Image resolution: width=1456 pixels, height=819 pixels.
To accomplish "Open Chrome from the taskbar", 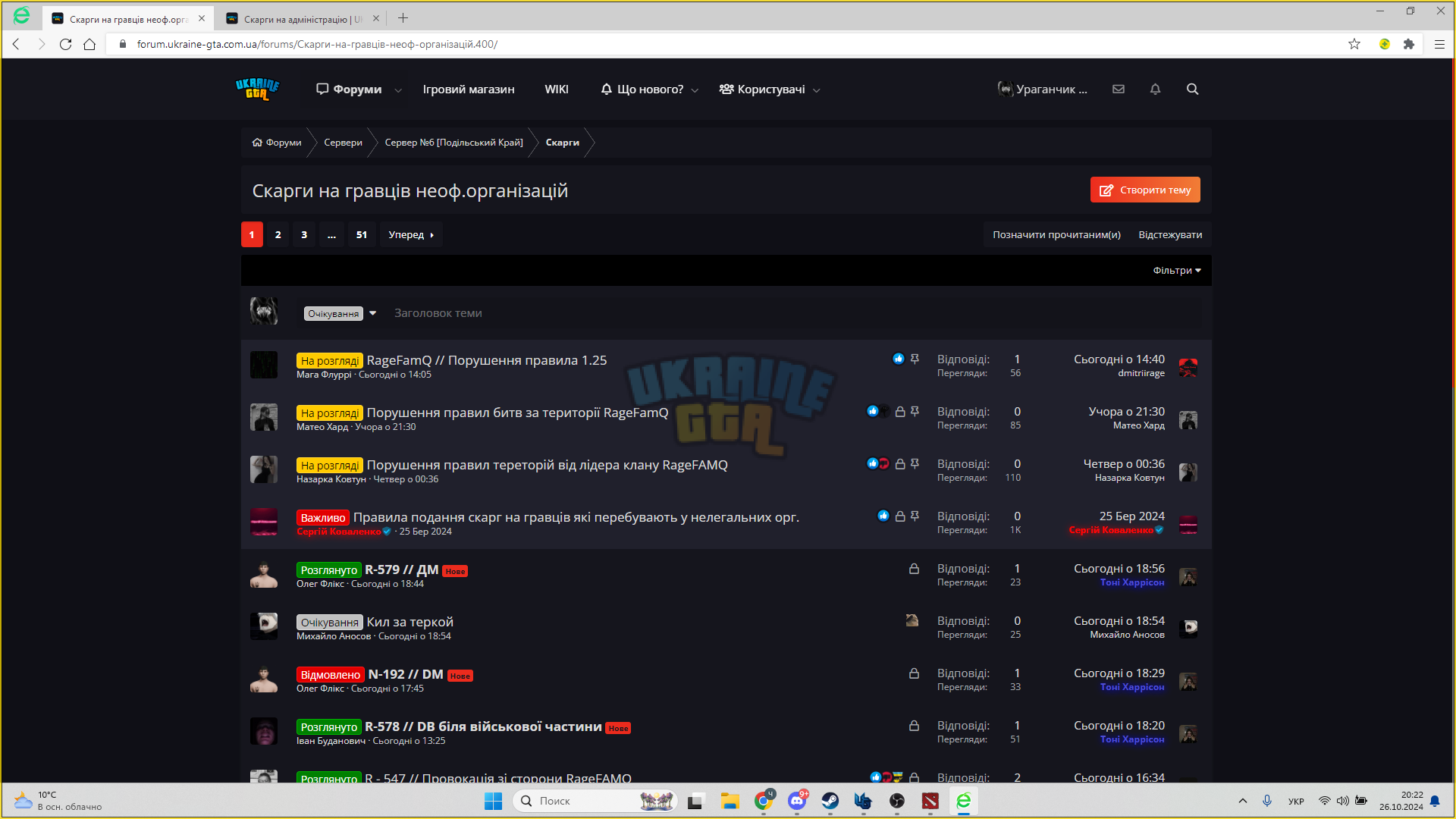I will pyautogui.click(x=764, y=801).
